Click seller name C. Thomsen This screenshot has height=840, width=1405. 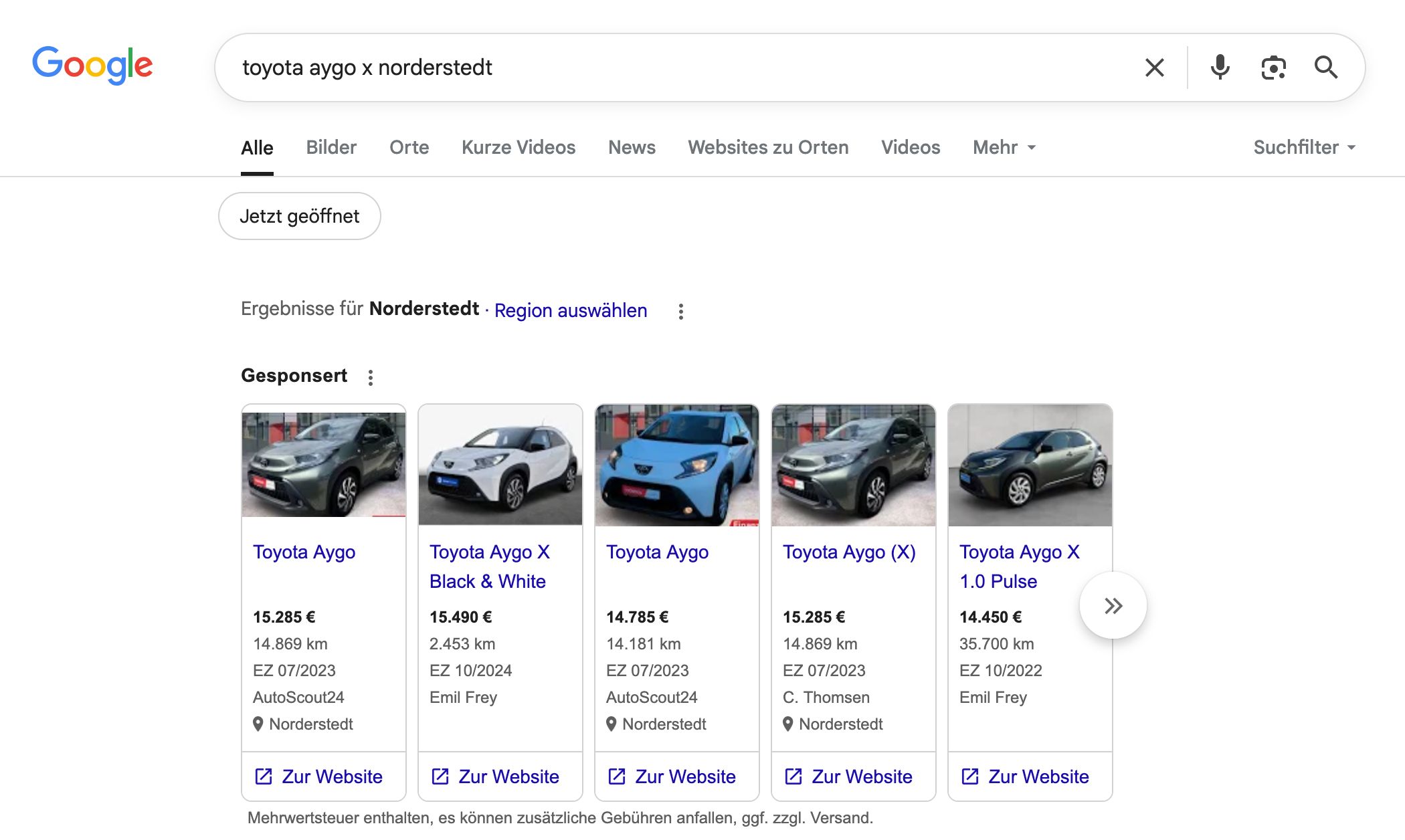click(x=826, y=698)
